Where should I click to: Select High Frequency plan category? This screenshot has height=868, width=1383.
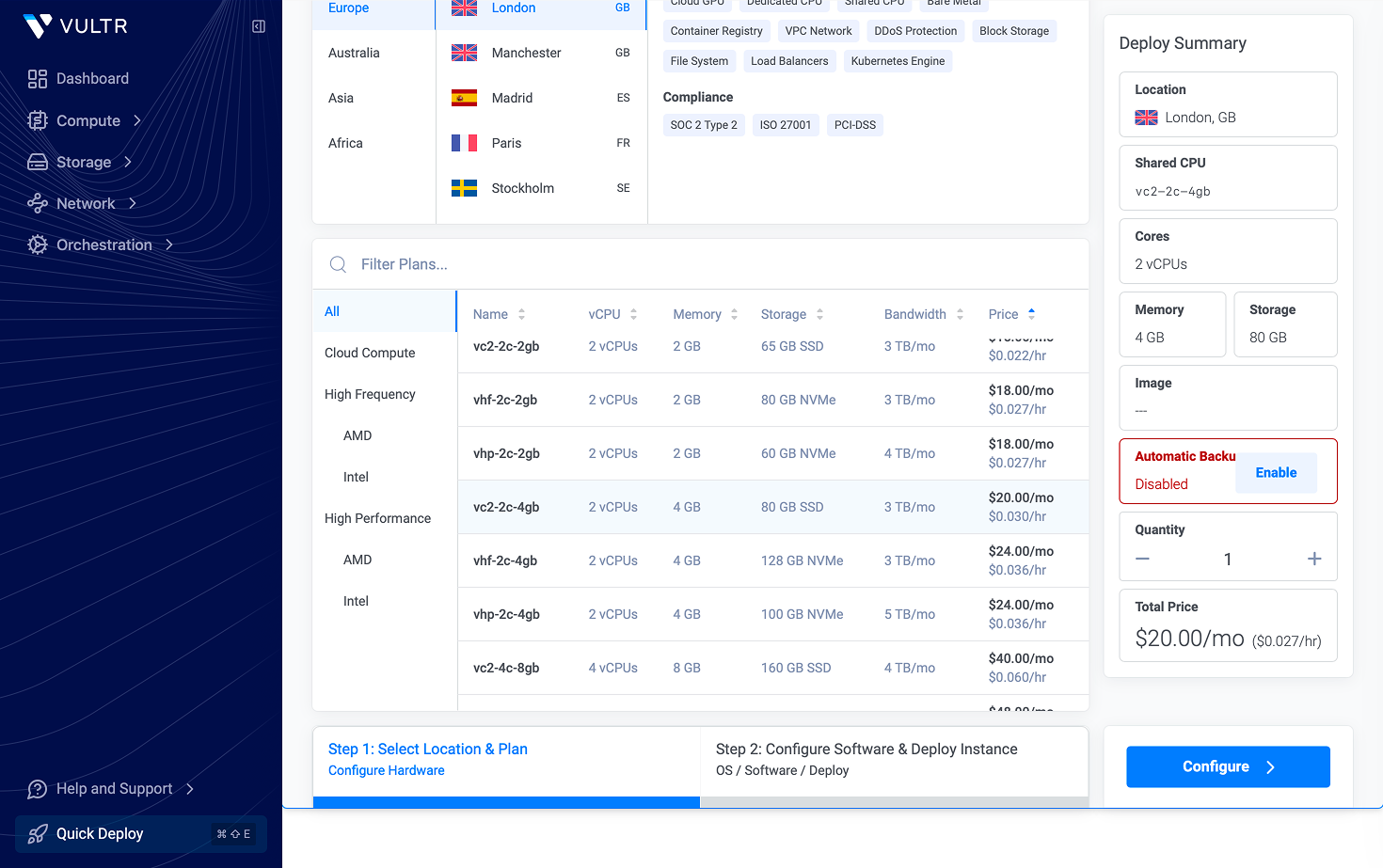385,394
